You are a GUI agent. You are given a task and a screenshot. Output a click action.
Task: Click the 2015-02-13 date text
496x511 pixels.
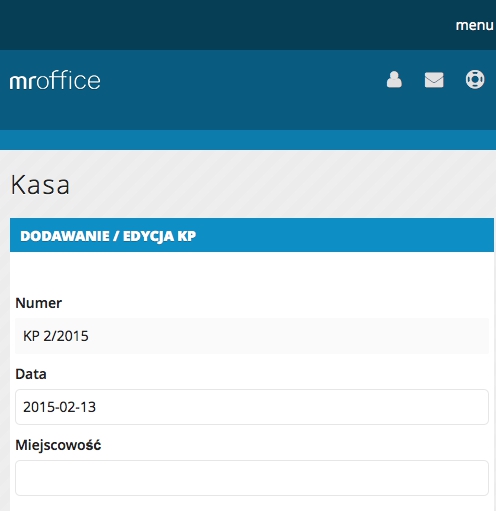tap(59, 407)
